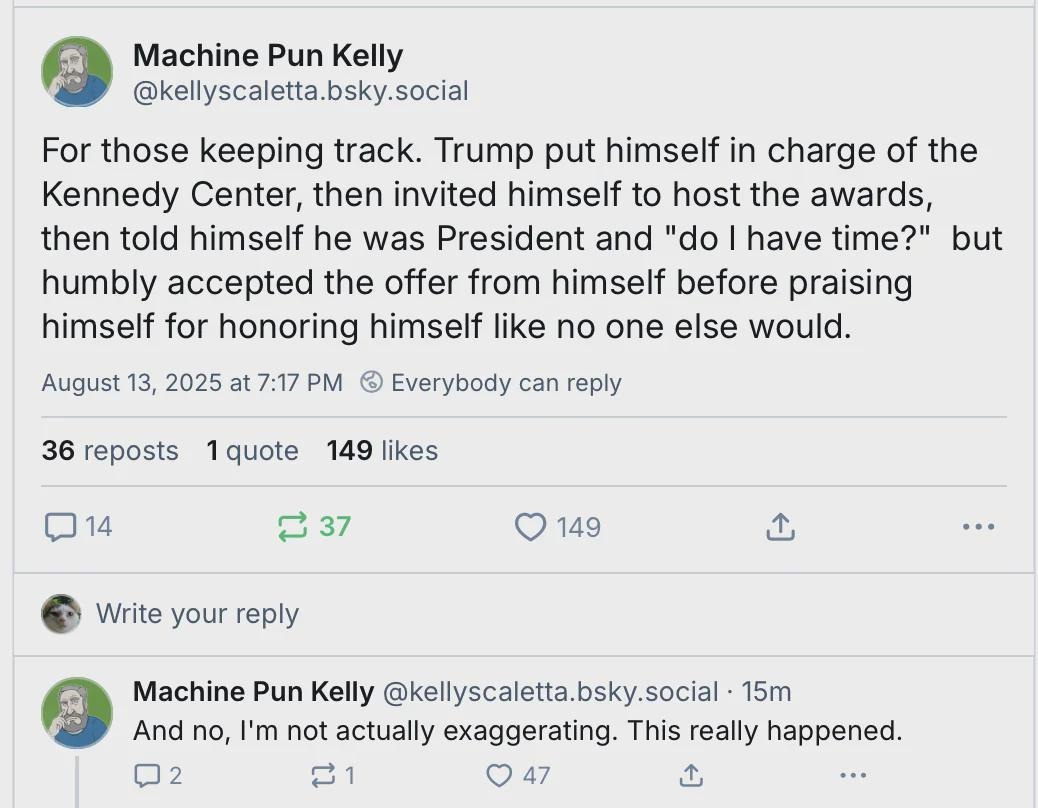This screenshot has height=808, width=1038.
Task: Repost the "not actually exaggerating" reply
Action: pos(324,775)
